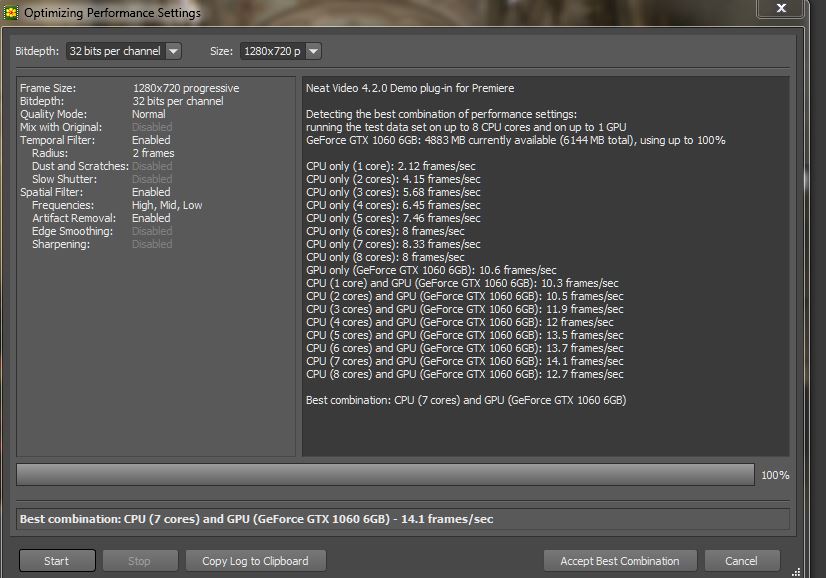
Task: Click the 'Best combination: CPU (7 cores) and GPU' log line
Action: [x=466, y=400]
